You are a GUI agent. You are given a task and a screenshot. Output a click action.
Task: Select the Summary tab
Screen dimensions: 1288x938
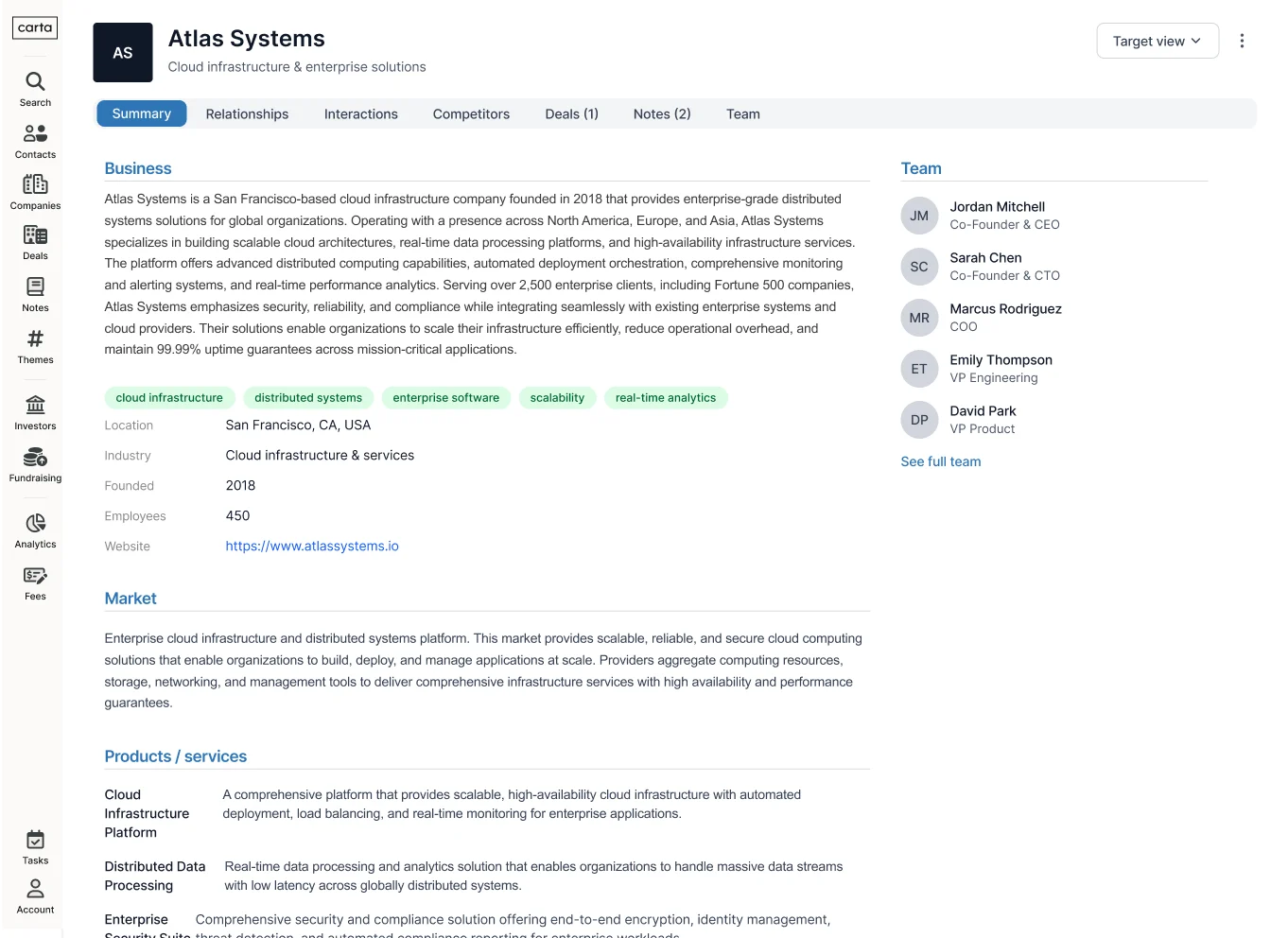pos(142,113)
